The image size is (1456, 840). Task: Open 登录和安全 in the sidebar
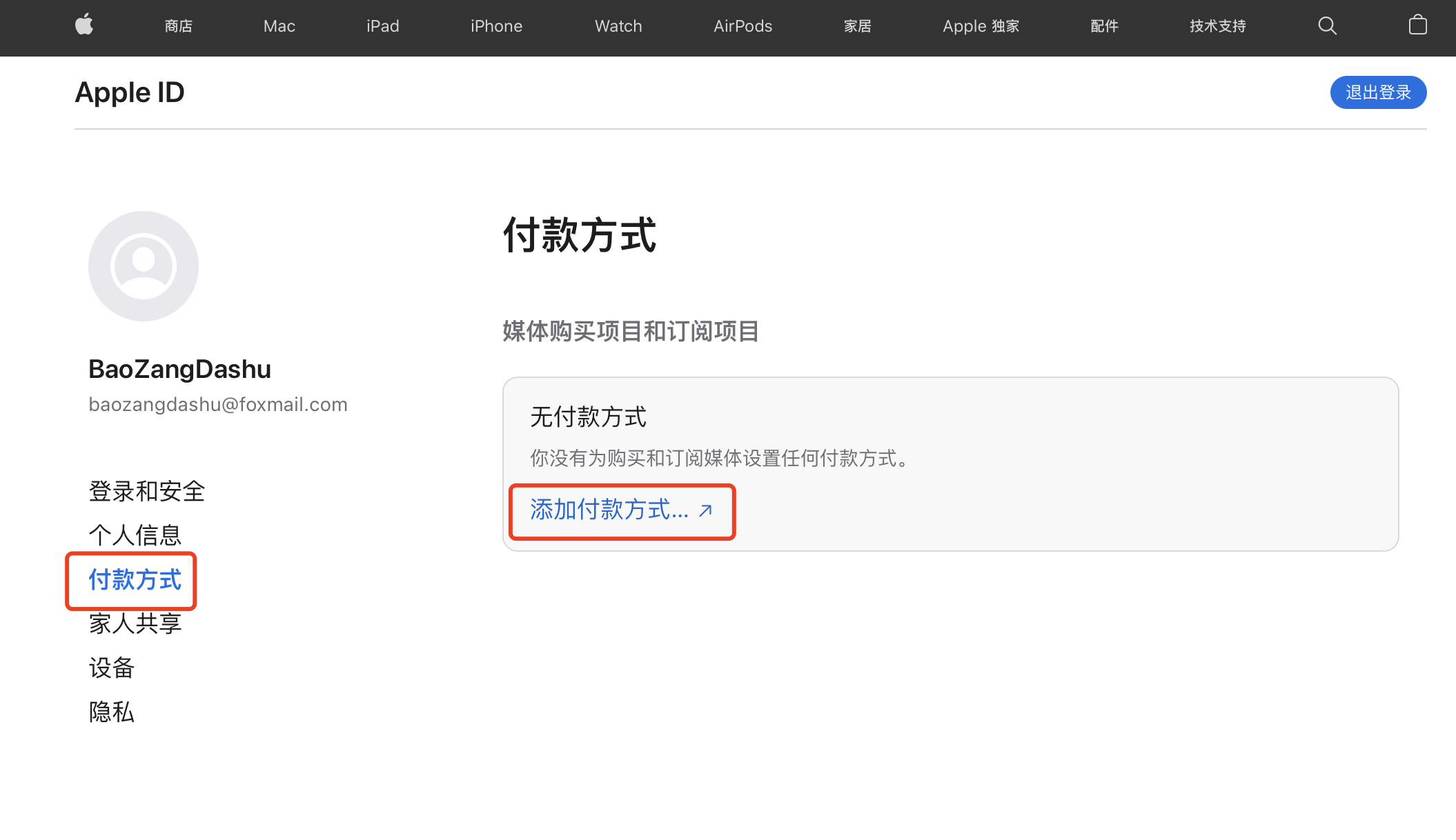147,491
